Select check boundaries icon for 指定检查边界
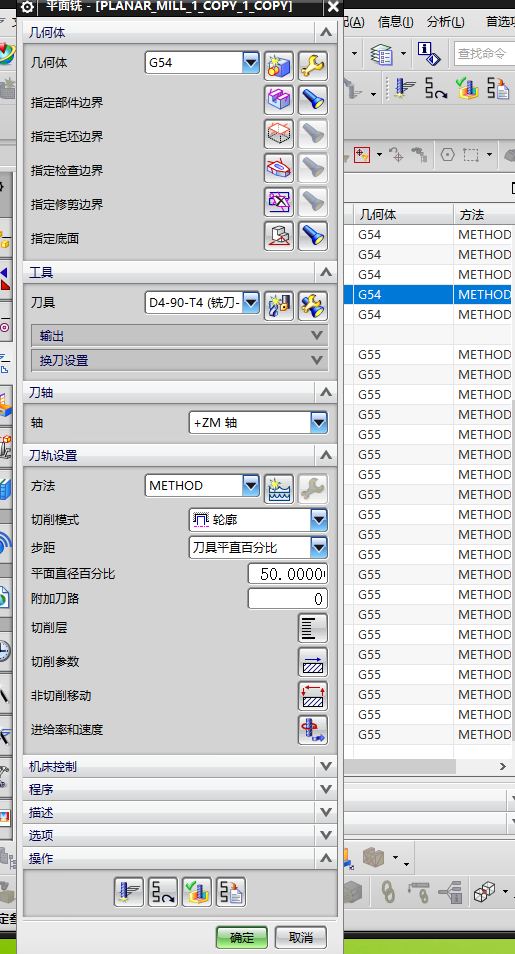This screenshot has width=515, height=954. coord(279,168)
